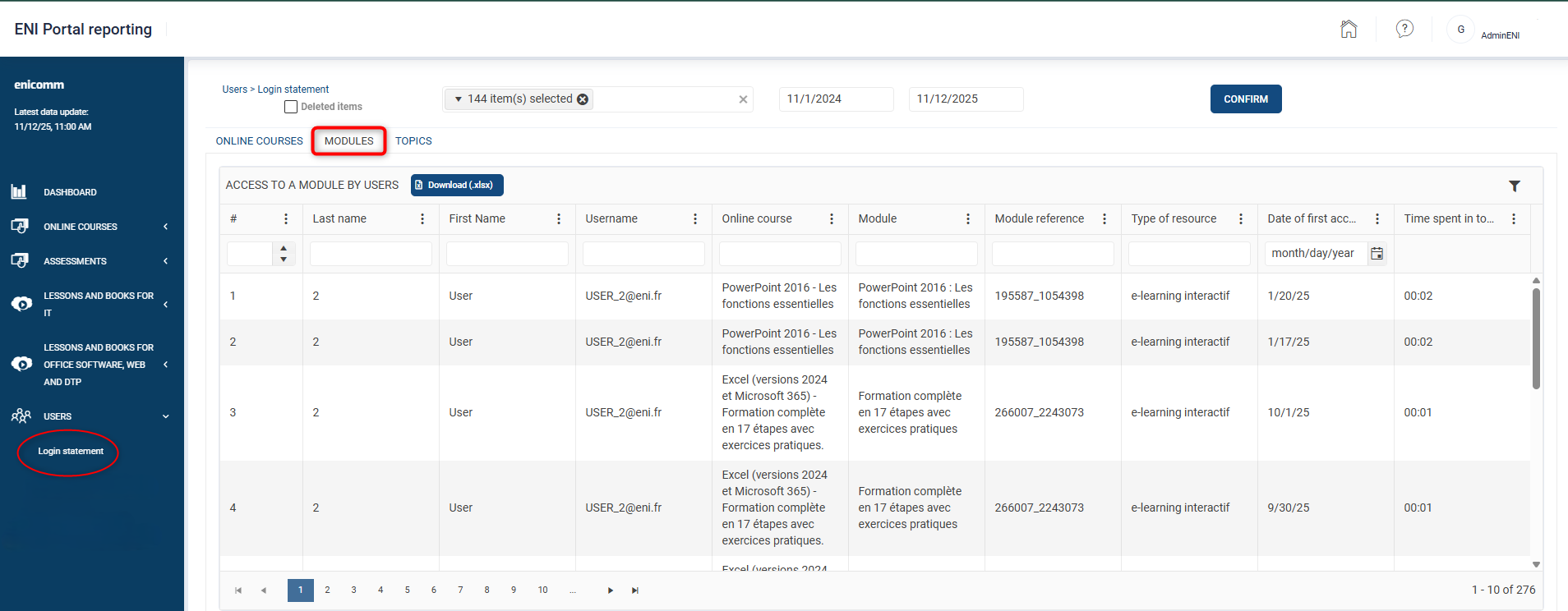Click the month/day/year date filter field

tap(1316, 254)
